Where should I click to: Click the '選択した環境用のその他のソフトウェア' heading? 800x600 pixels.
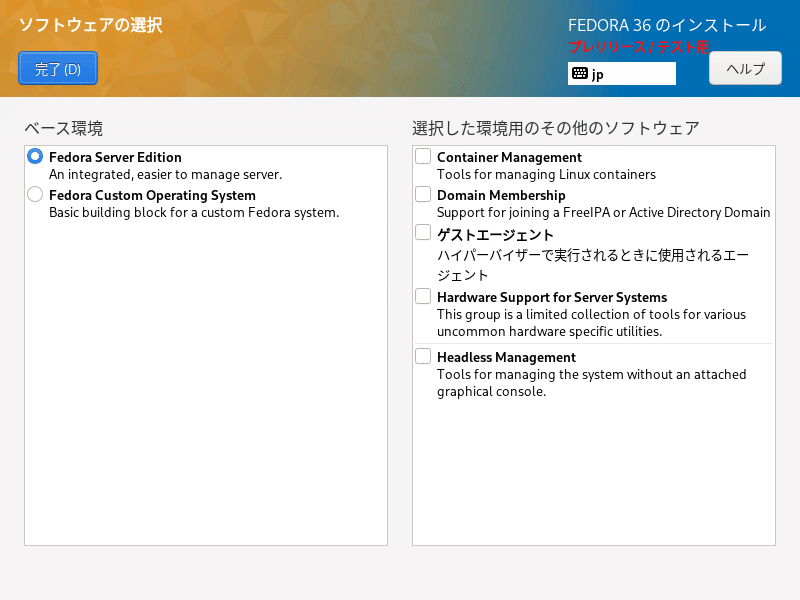click(x=555, y=128)
